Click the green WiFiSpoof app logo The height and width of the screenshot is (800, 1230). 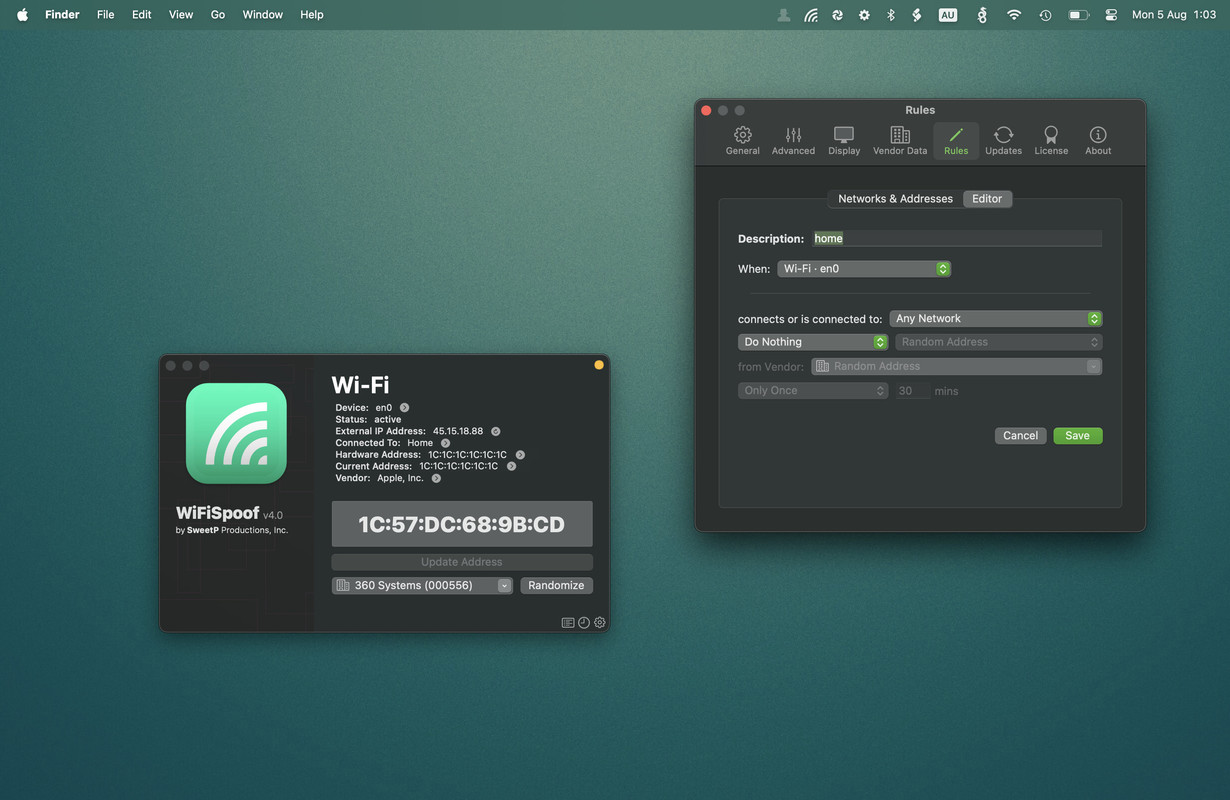(236, 433)
